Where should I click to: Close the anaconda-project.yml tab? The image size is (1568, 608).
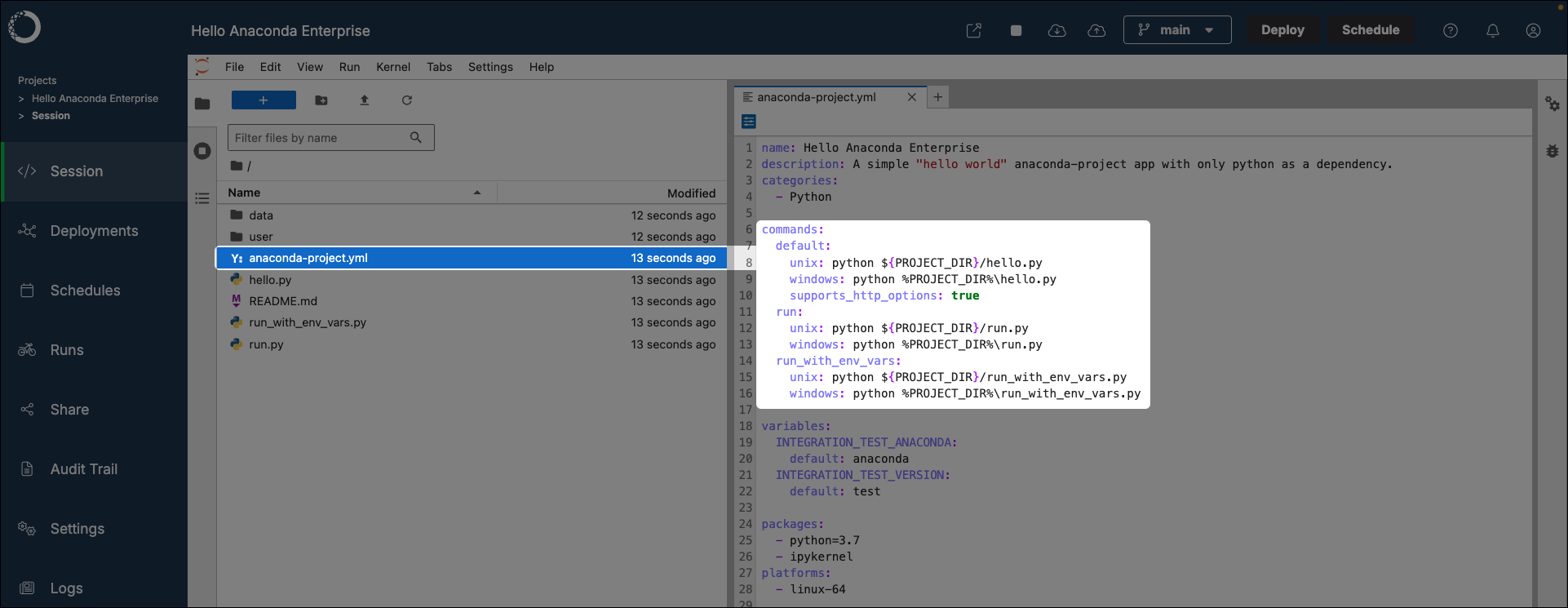[x=912, y=97]
